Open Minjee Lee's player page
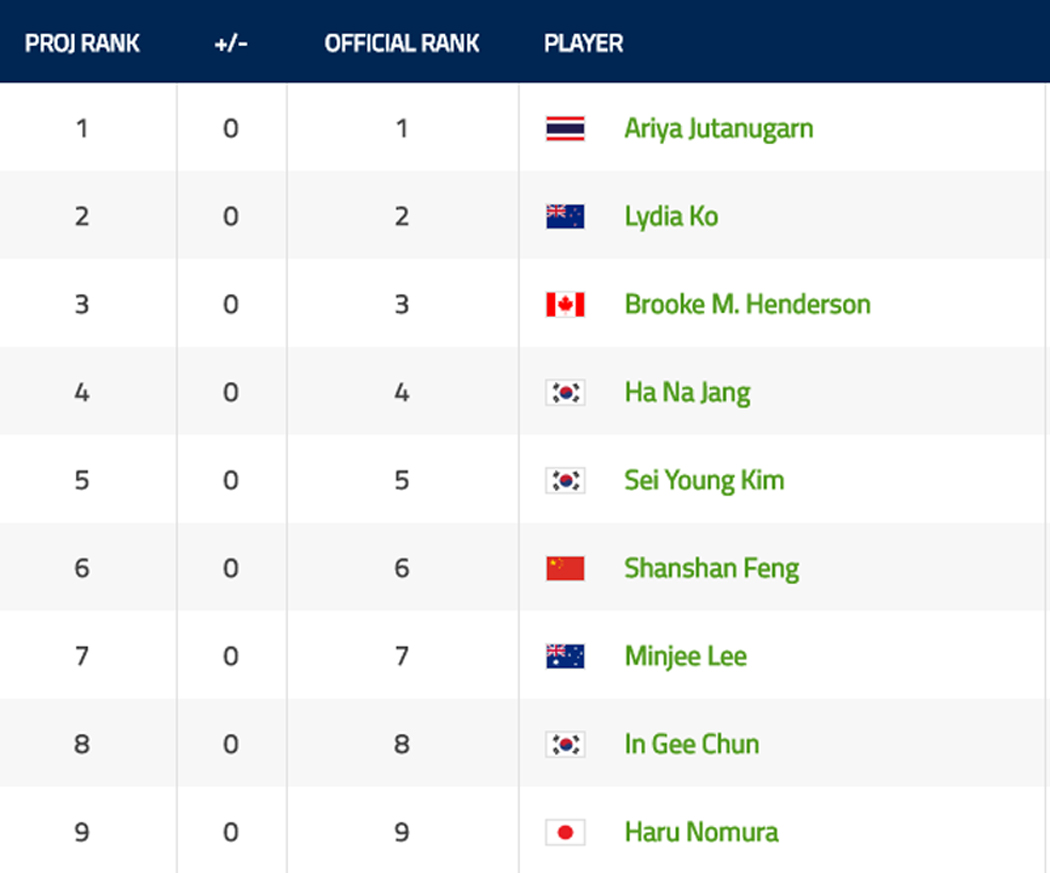Image resolution: width=1050 pixels, height=873 pixels. click(685, 656)
